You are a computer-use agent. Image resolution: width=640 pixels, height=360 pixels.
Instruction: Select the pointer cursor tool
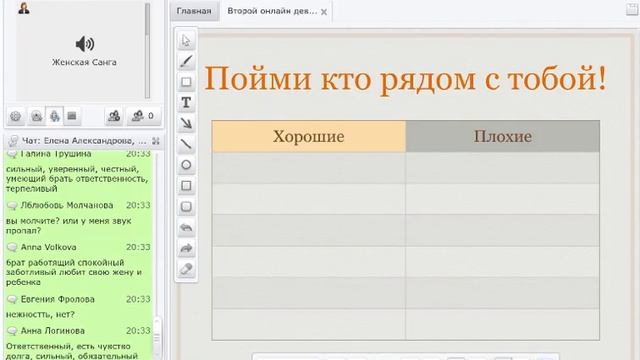click(x=186, y=40)
